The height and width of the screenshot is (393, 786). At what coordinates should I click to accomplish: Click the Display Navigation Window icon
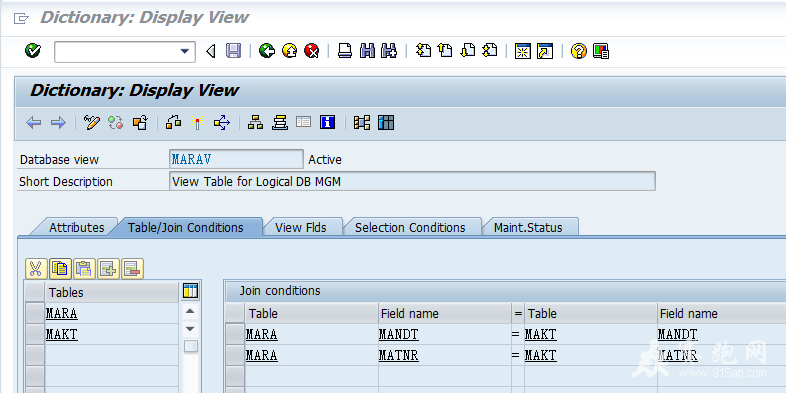pos(280,122)
